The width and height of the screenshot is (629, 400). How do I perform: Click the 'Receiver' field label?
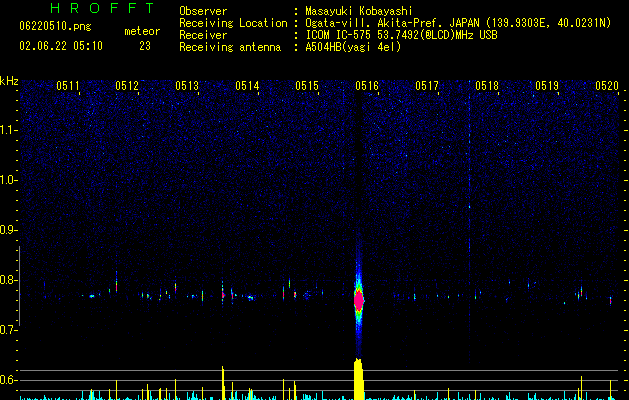coord(203,35)
